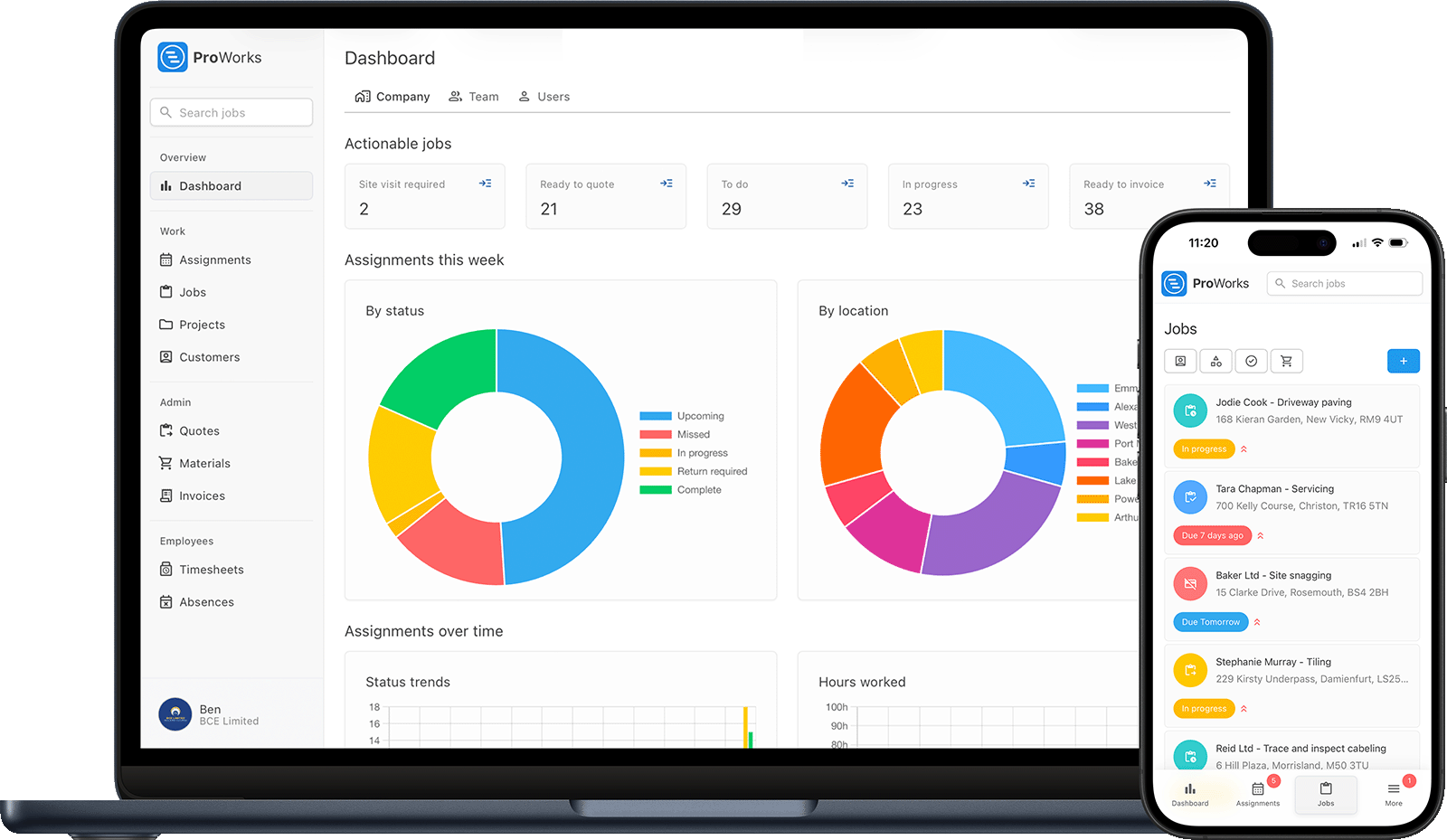1447x840 pixels.
Task: Open the Assignments tab in the phone bottom bar
Action: [x=1258, y=794]
